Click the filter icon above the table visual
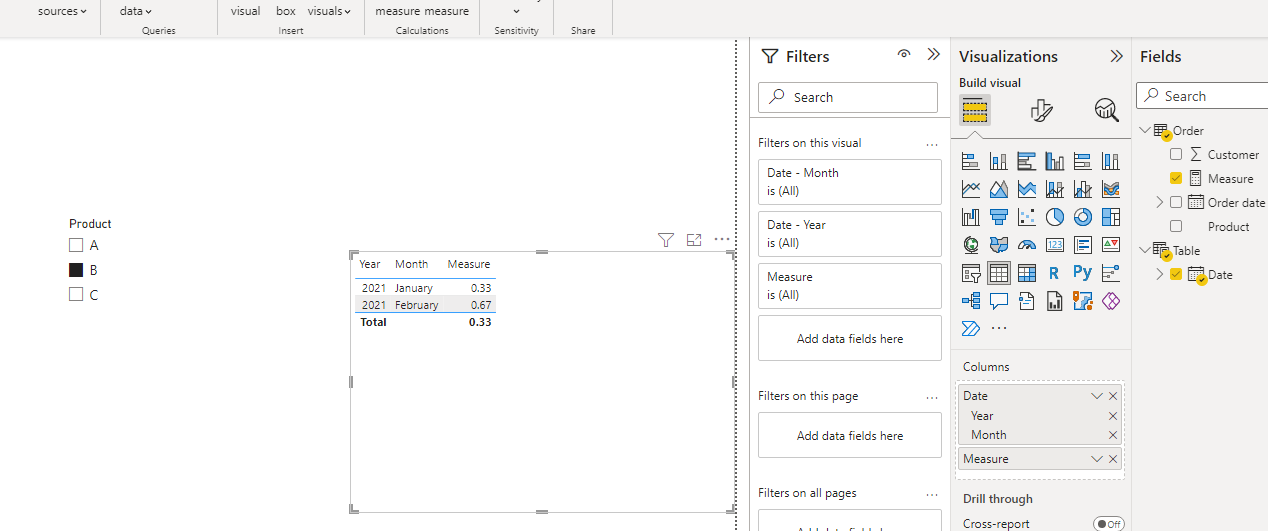1268x531 pixels. click(666, 240)
